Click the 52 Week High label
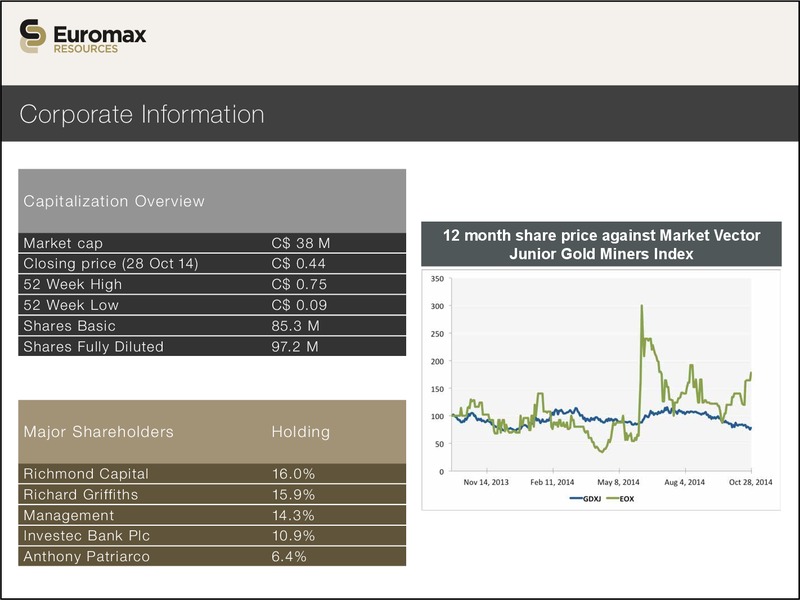The width and height of the screenshot is (800, 600). click(x=72, y=284)
